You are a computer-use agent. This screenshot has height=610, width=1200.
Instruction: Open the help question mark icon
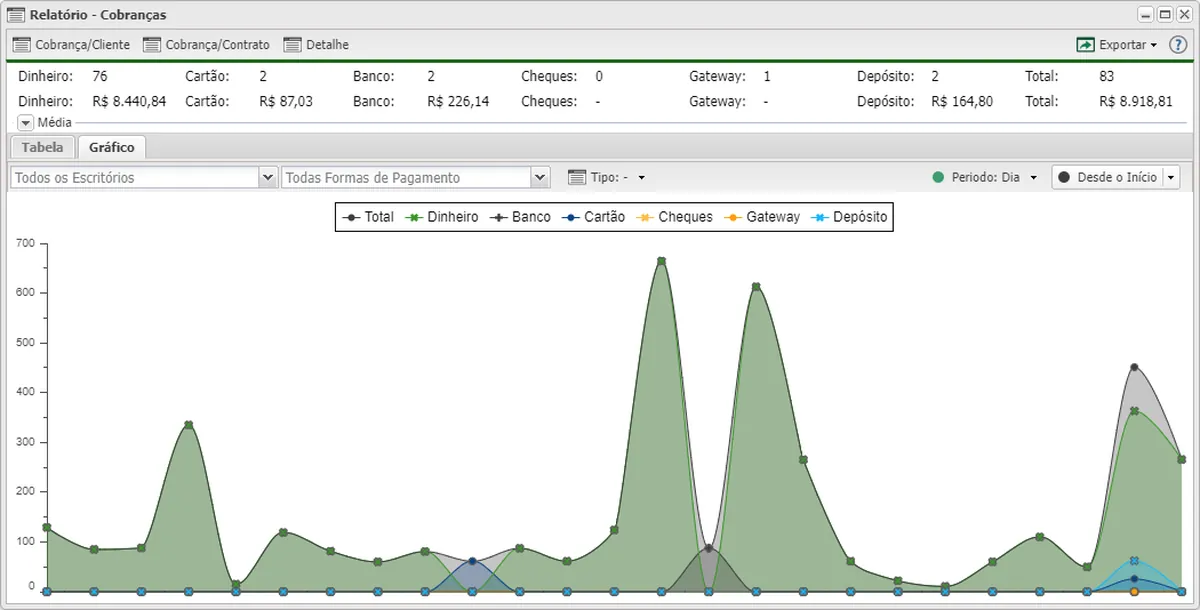[x=1178, y=45]
